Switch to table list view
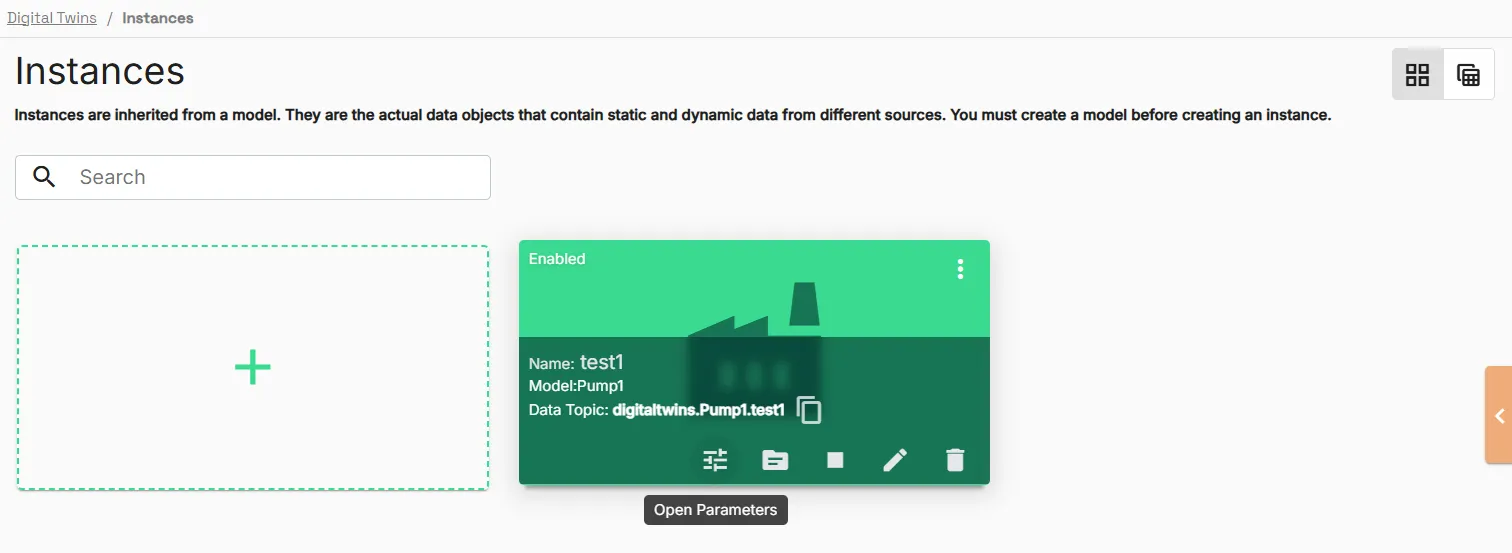Viewport: 1512px width, 553px height. tap(1469, 75)
